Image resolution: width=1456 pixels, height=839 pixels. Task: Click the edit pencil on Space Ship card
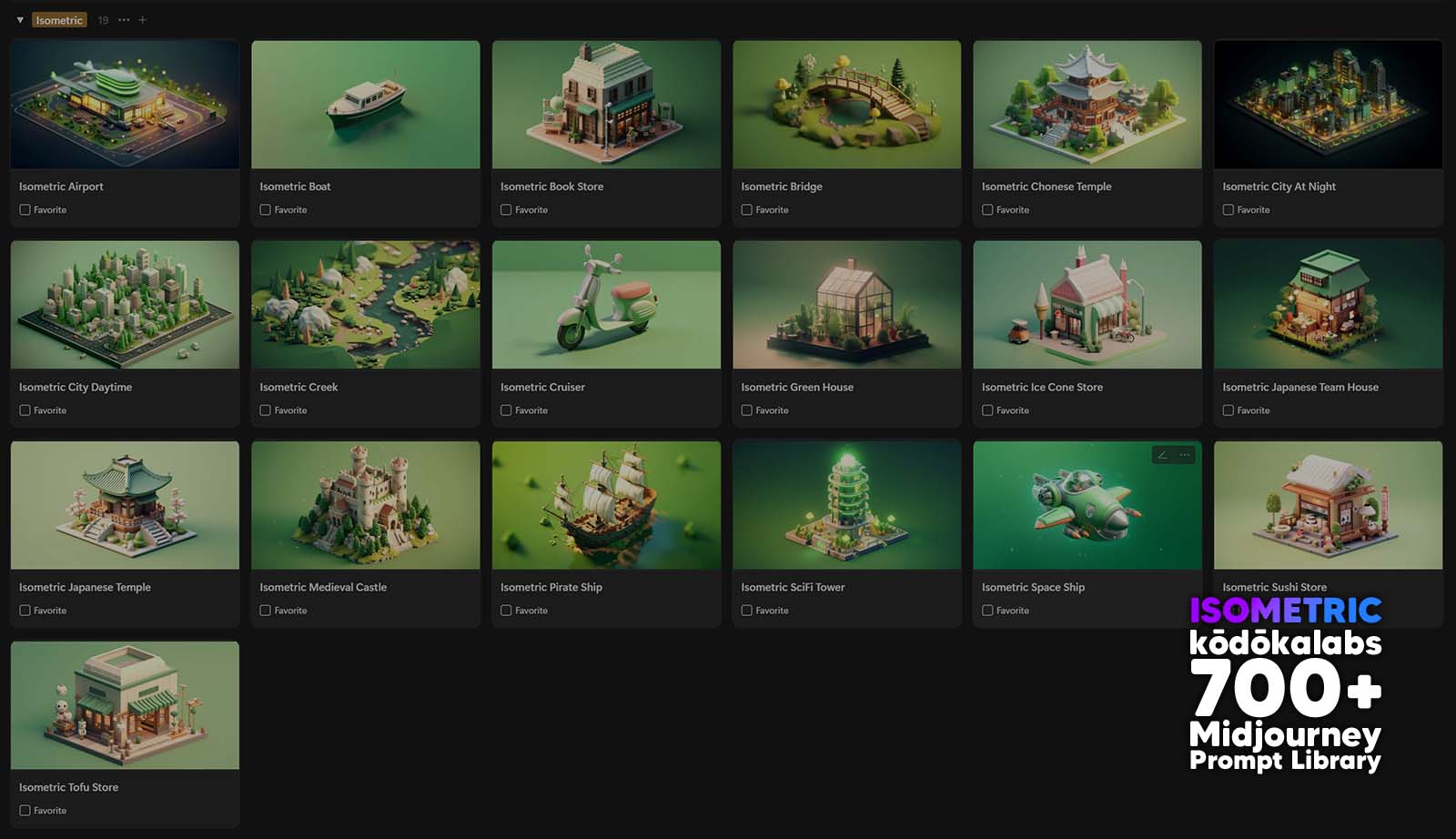[1163, 455]
